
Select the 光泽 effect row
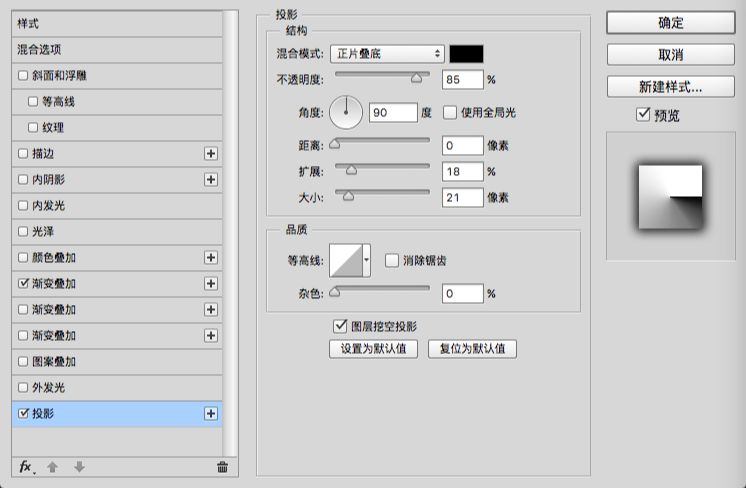click(117, 232)
